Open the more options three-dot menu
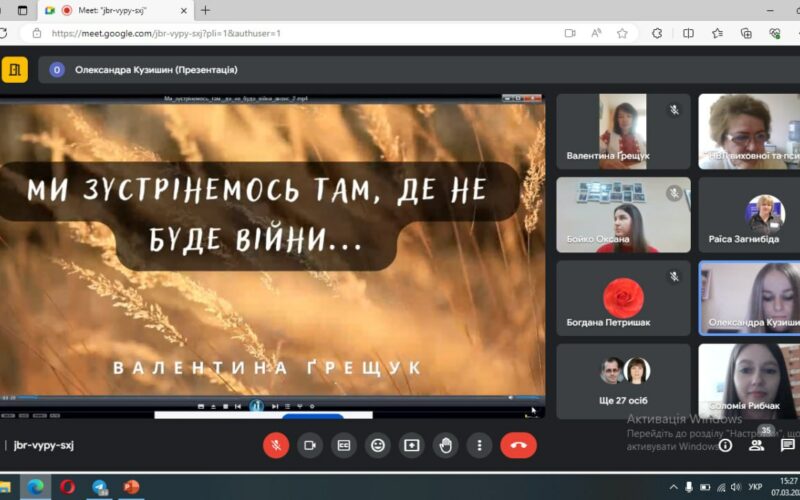800x500 pixels. coord(480,445)
